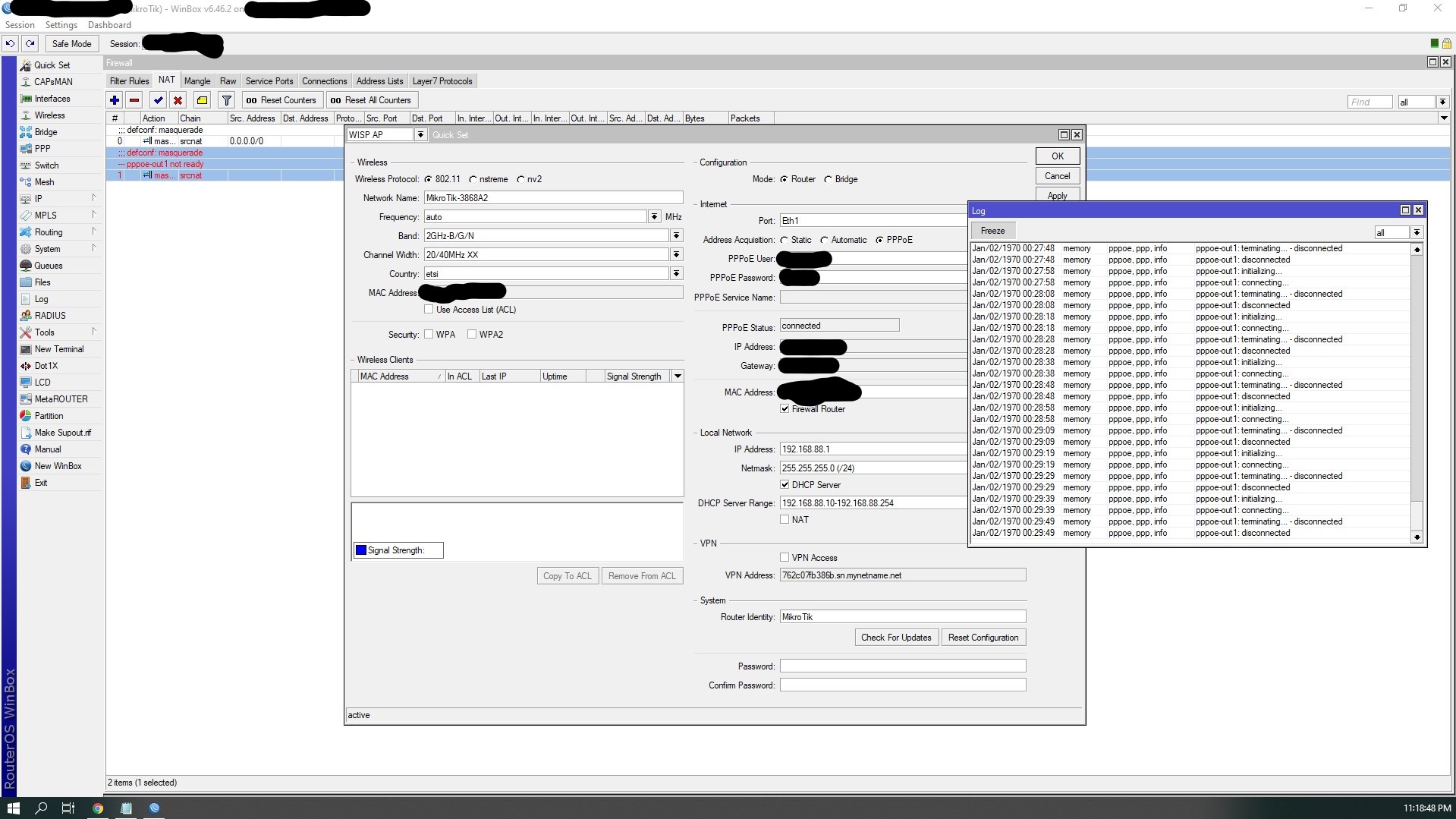Open Queues from sidebar
Screen dimensions: 1456x819
[48, 266]
